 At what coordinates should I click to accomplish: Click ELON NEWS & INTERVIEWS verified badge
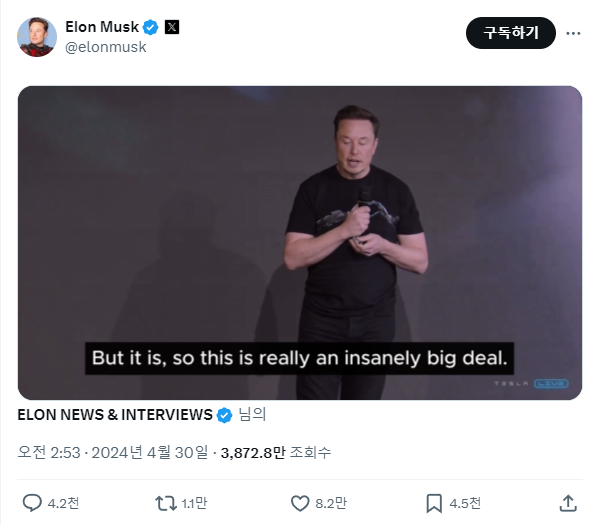224,415
